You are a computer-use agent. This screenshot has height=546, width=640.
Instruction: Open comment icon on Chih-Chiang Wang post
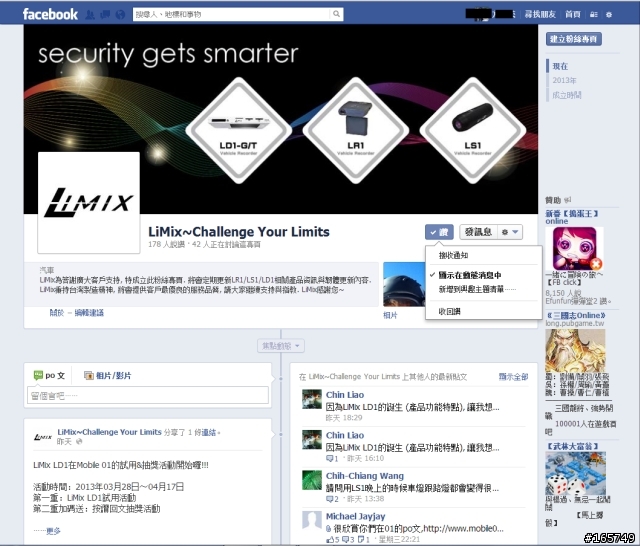[x=331, y=499]
